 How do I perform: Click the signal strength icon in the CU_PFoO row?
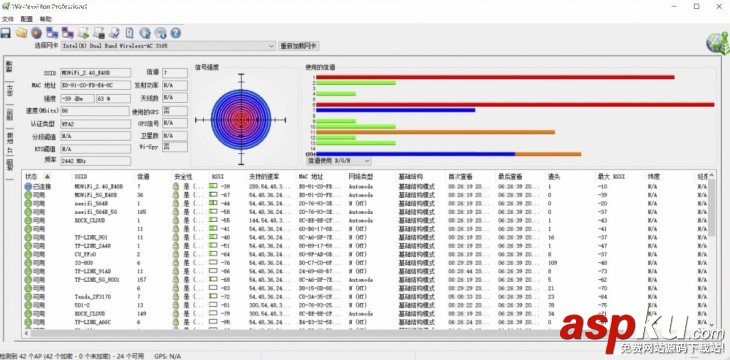(213, 254)
